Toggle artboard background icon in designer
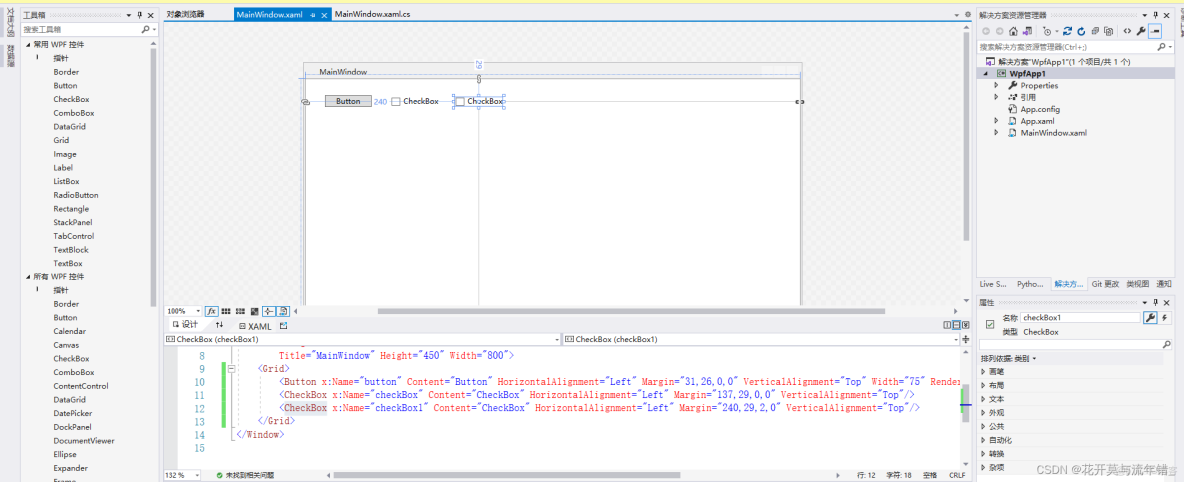 point(254,311)
